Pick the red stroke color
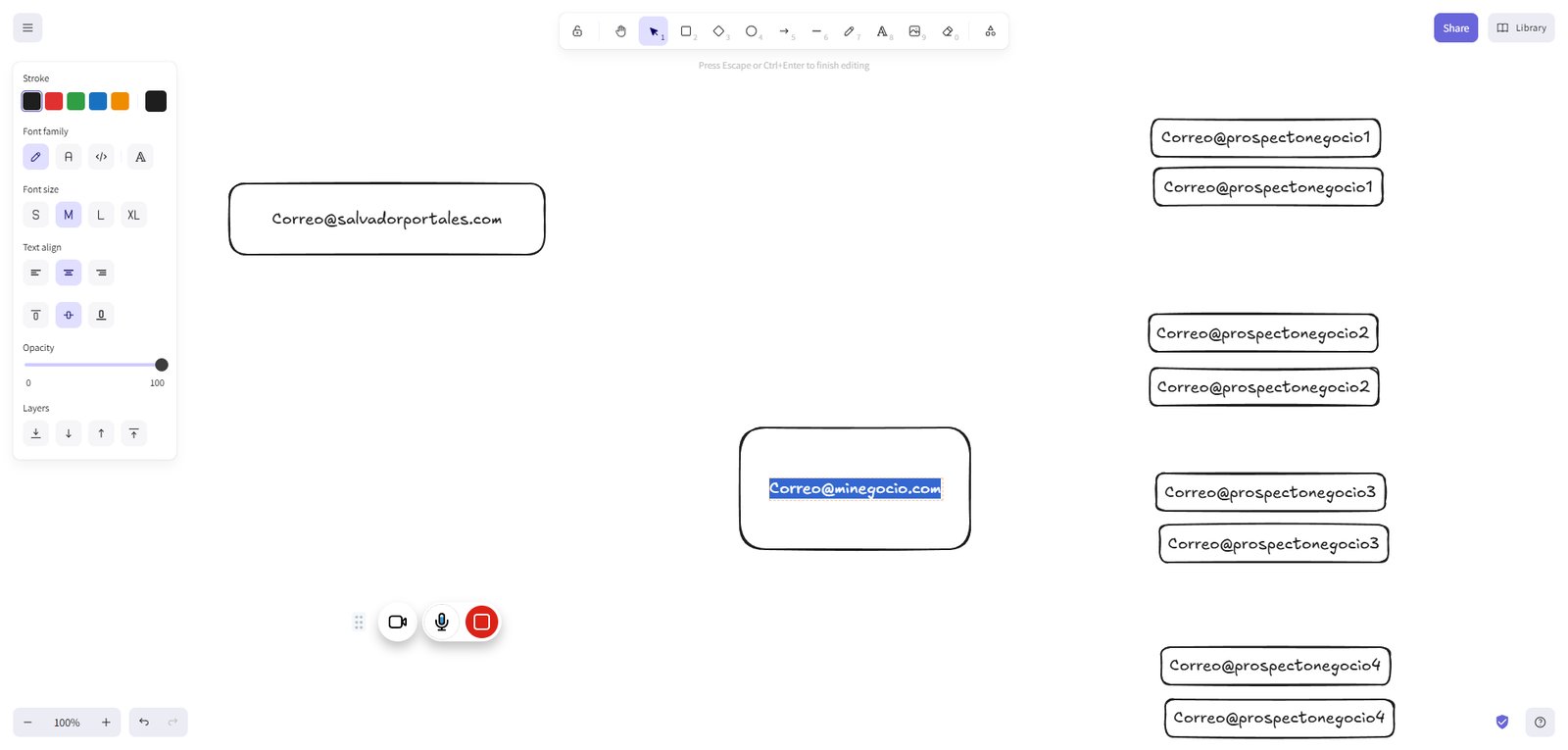 pyautogui.click(x=54, y=101)
